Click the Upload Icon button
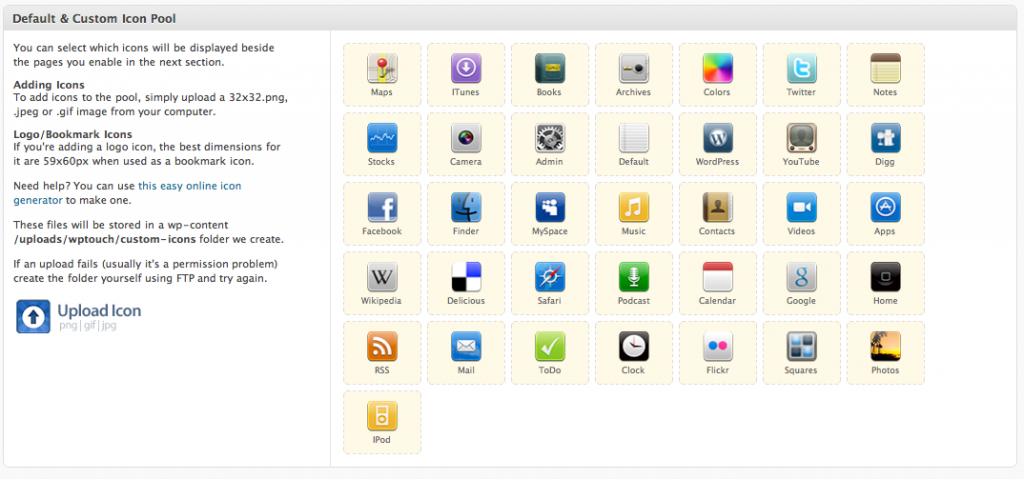Screen dimensions: 1024x479 [x=78, y=316]
